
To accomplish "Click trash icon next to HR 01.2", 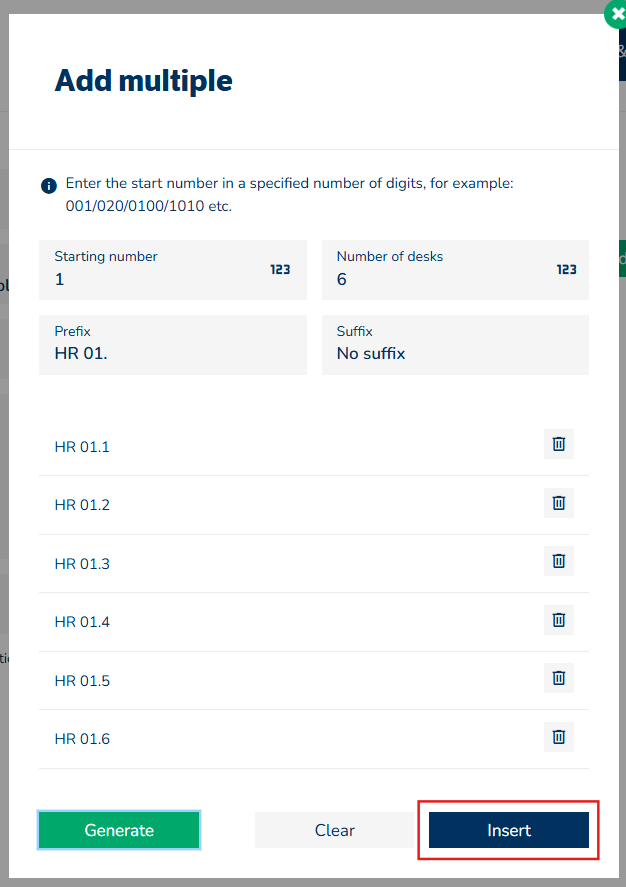I will (x=559, y=503).
